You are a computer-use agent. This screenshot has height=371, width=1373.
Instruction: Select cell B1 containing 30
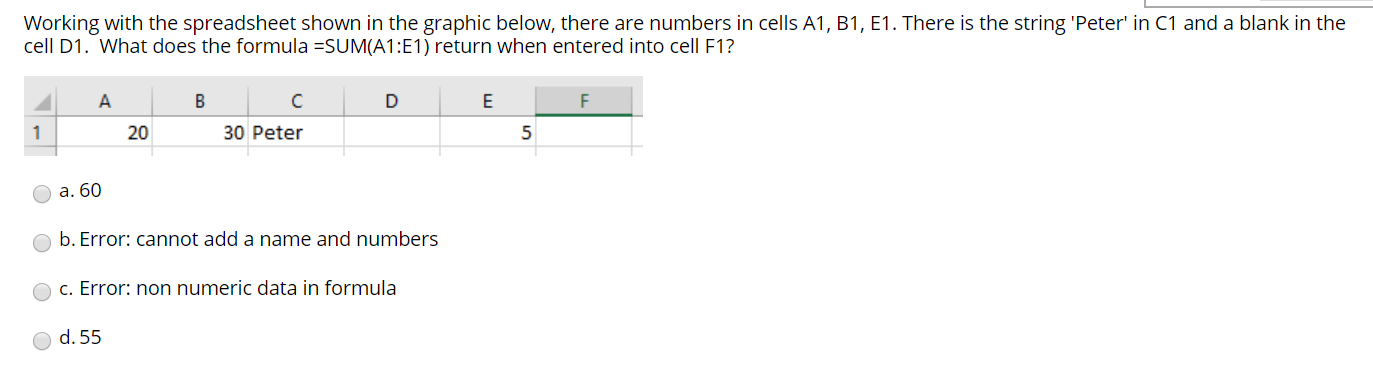[x=200, y=133]
